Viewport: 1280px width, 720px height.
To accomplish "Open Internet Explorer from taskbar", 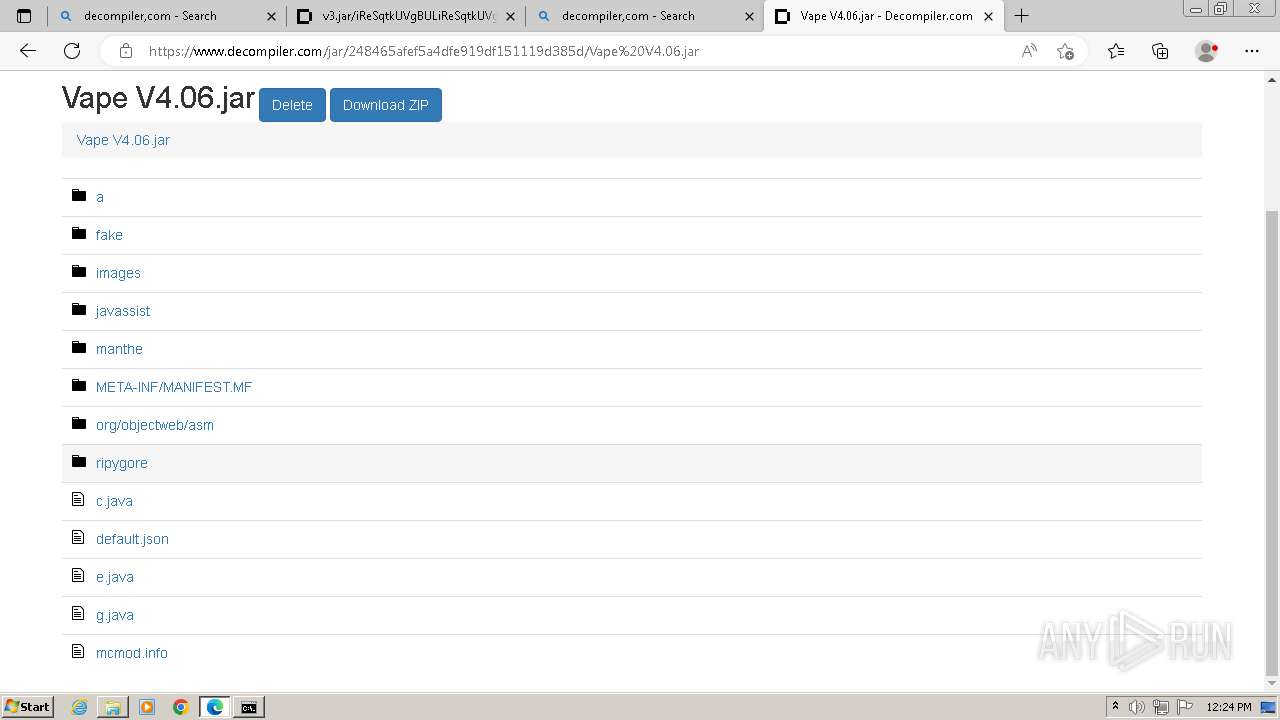I will (x=80, y=707).
